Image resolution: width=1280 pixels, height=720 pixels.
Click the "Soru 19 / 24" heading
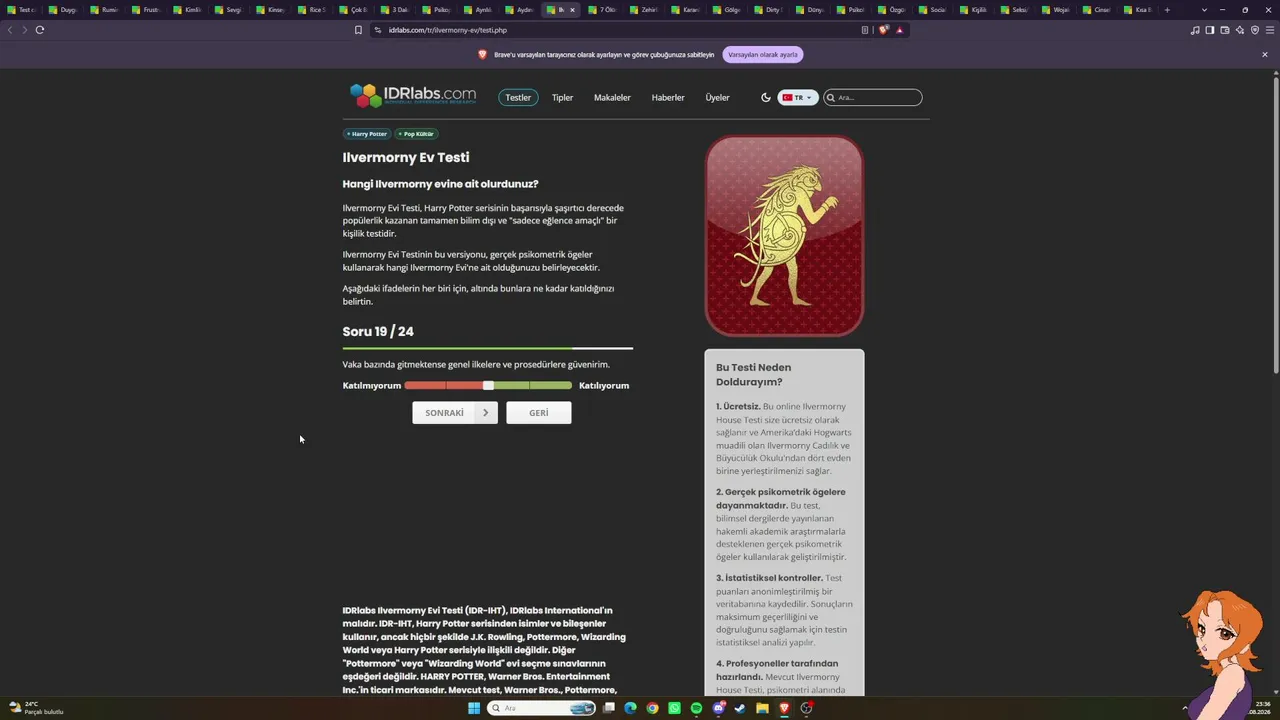(x=378, y=332)
